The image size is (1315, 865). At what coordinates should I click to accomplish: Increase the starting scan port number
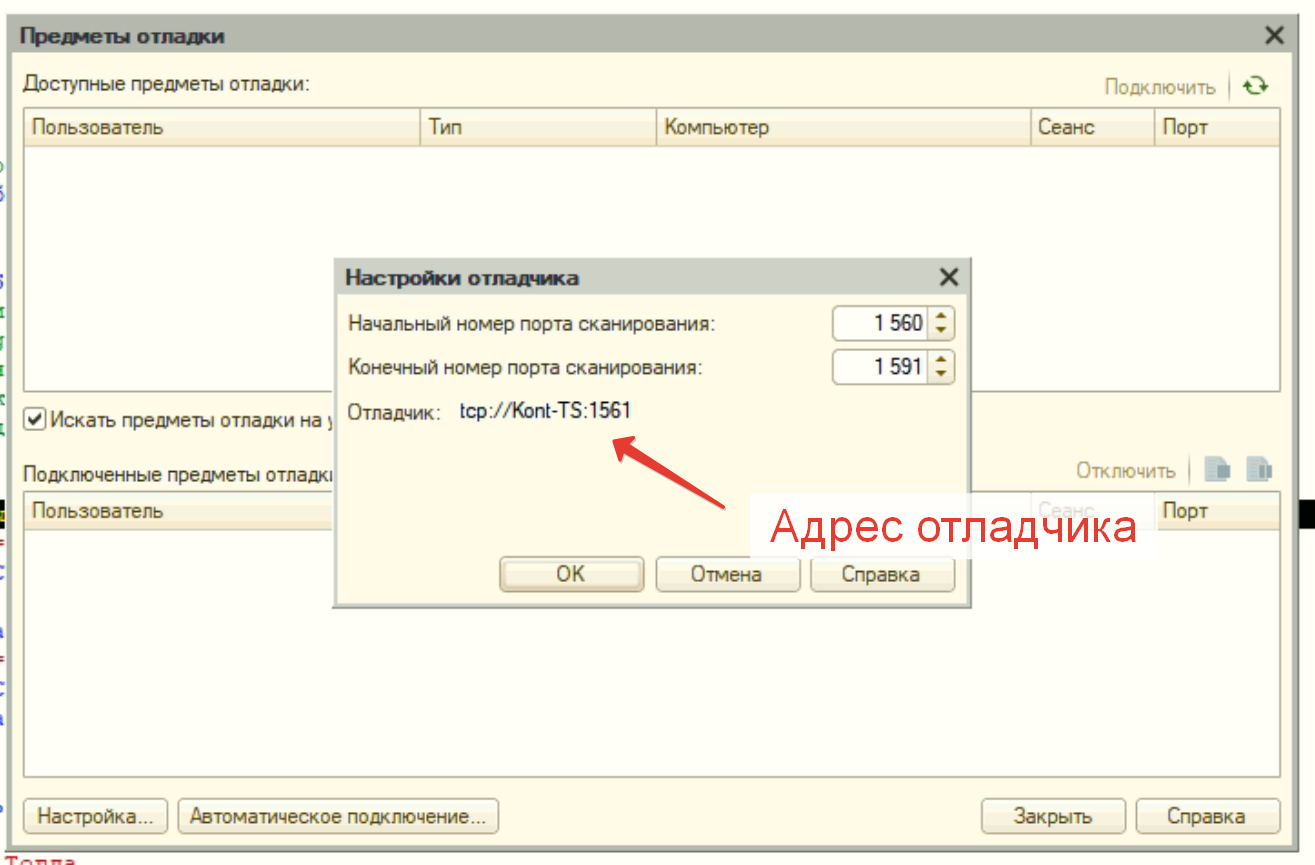pyautogui.click(x=941, y=317)
